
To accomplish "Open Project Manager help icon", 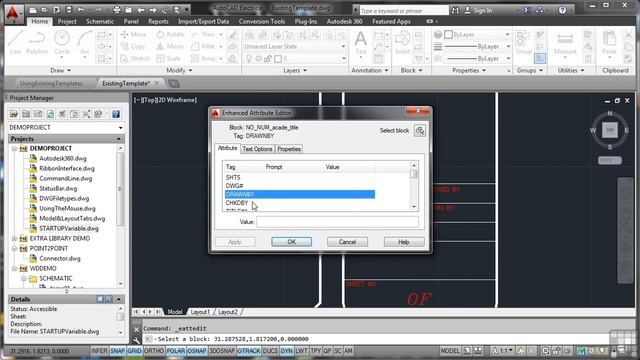I will [x=116, y=114].
